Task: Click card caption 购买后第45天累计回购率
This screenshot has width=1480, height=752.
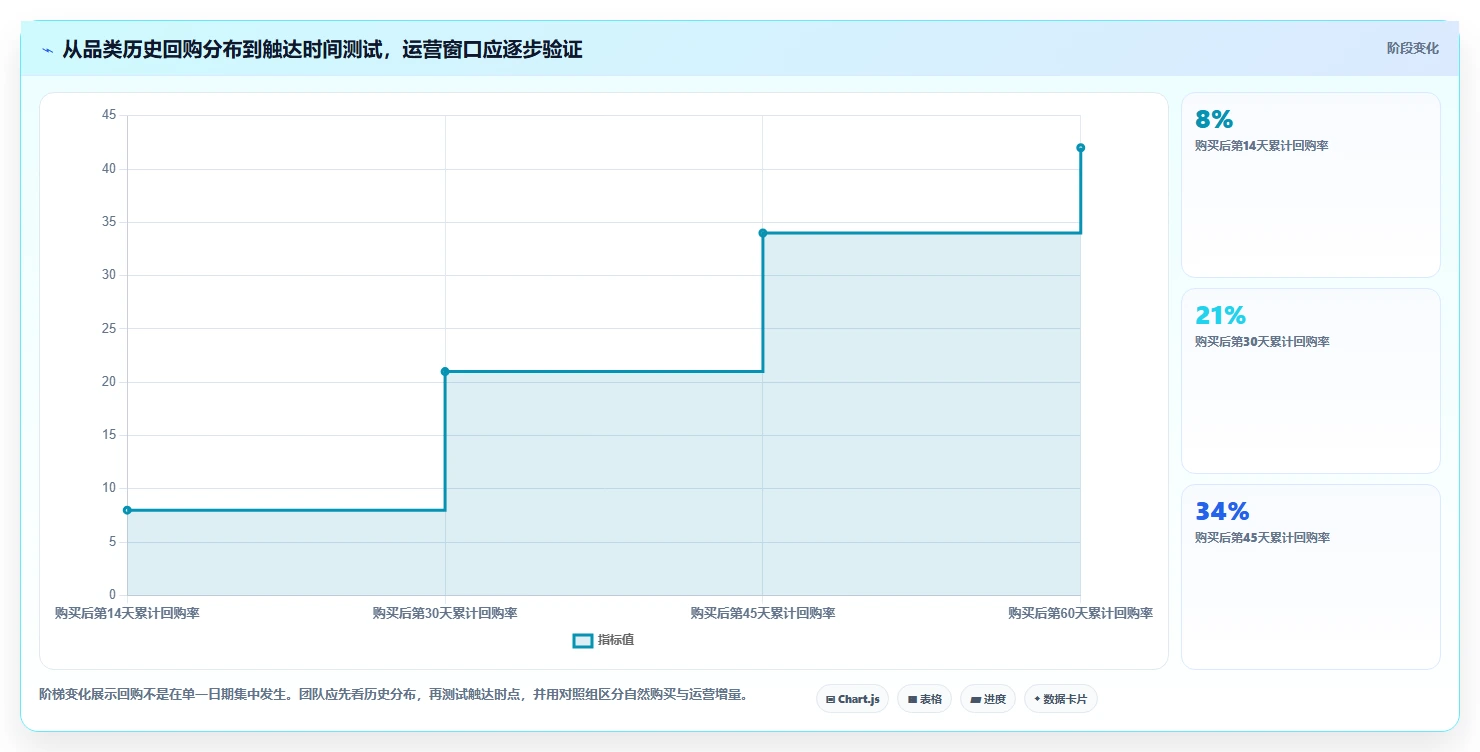Action: coord(1262,538)
